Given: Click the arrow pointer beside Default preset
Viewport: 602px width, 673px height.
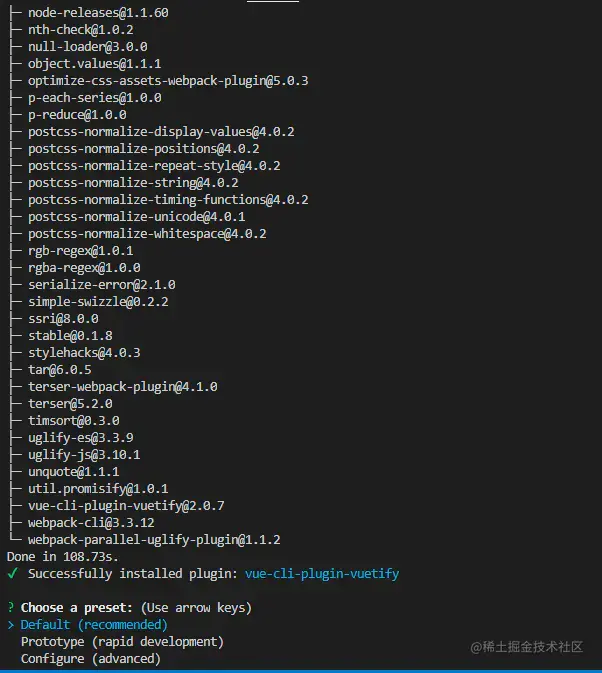Looking at the screenshot, I should [10, 625].
